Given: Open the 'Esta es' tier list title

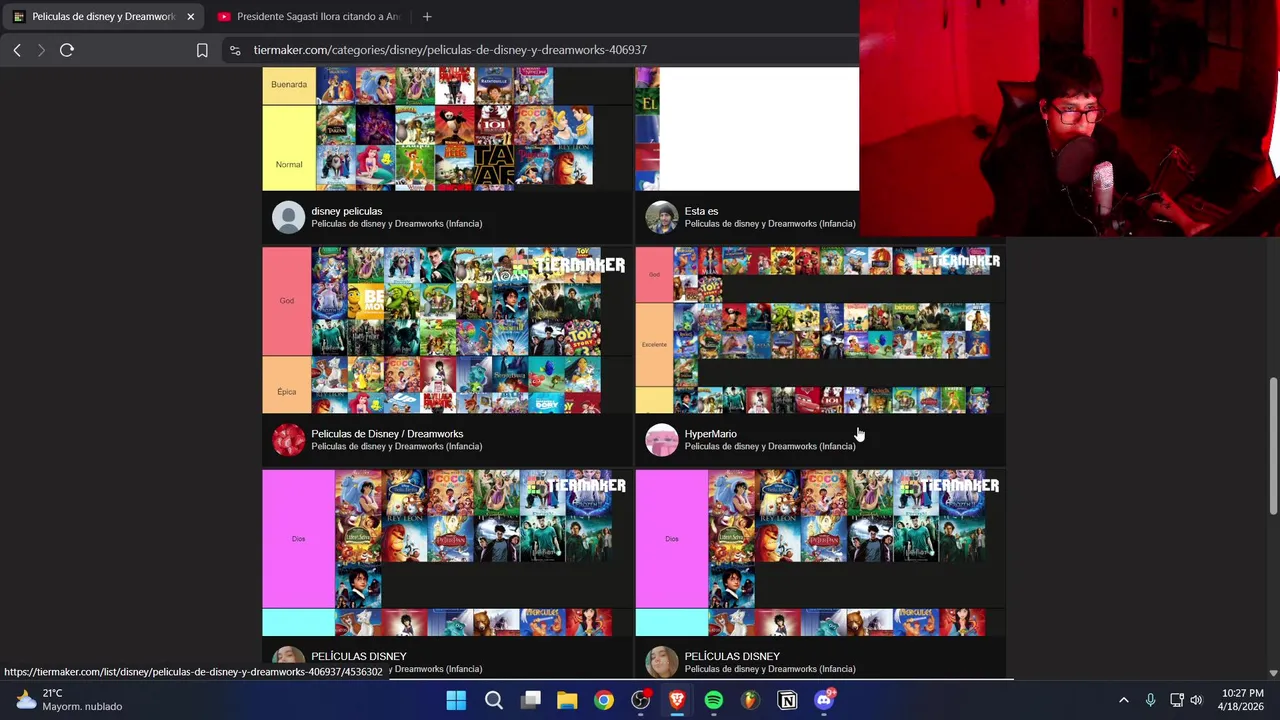Looking at the screenshot, I should pos(701,211).
